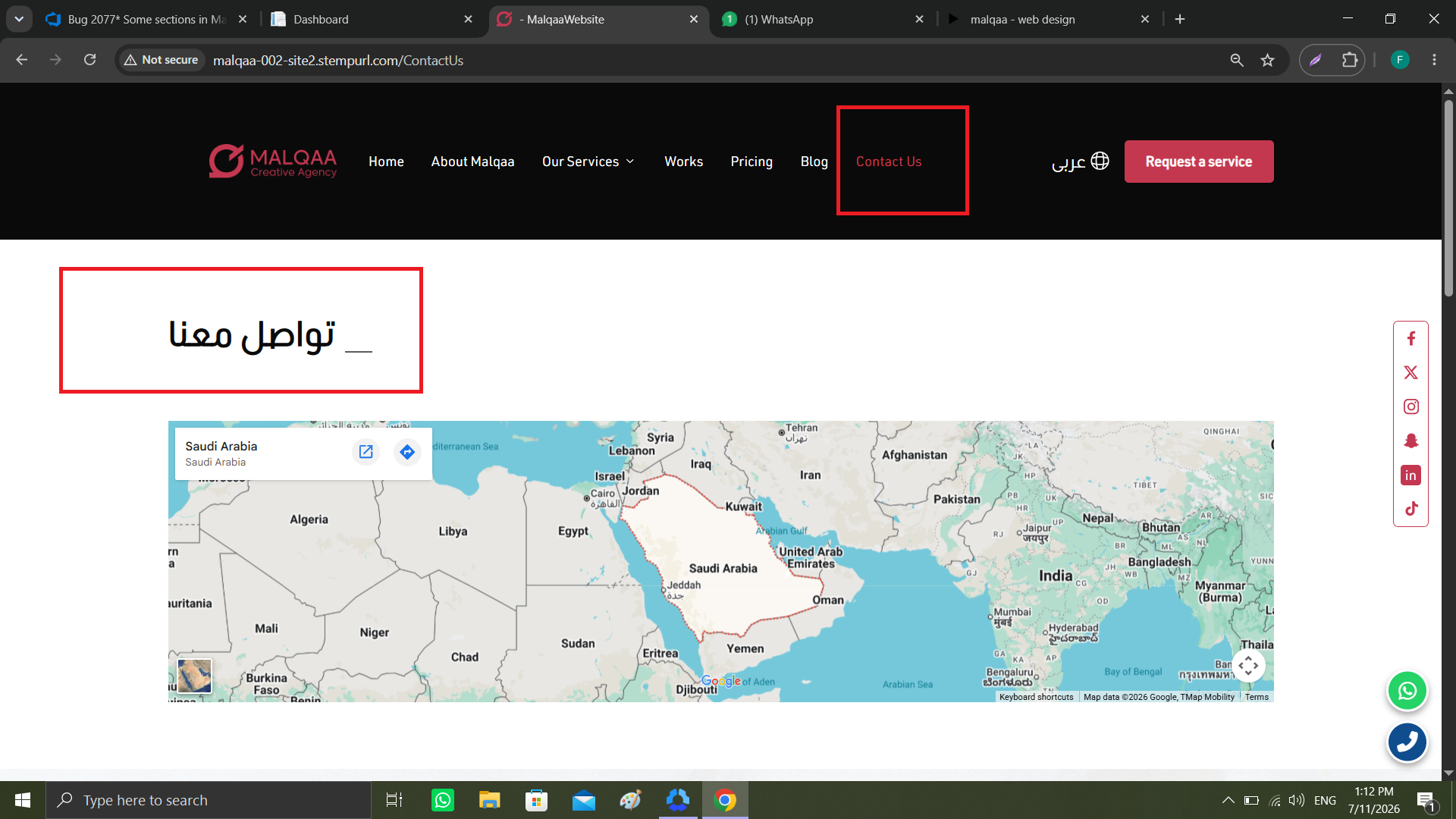Open the Facebook social icon
This screenshot has height=819, width=1456.
click(x=1410, y=338)
